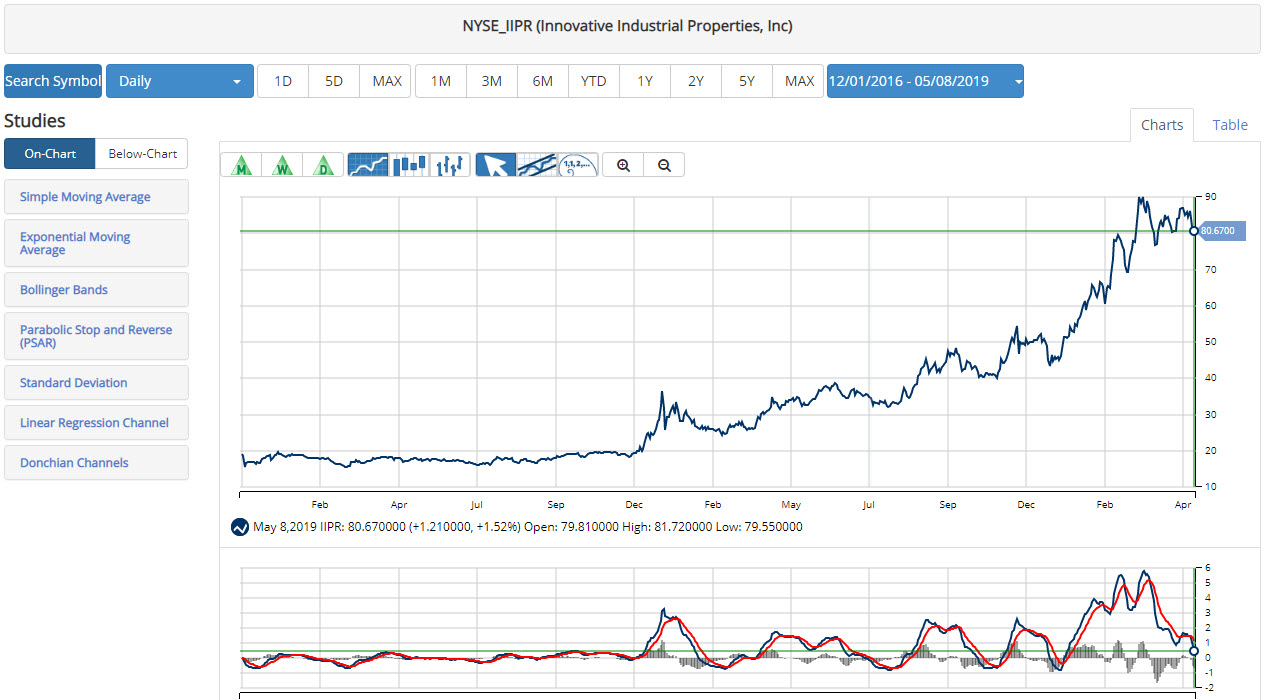The height and width of the screenshot is (700, 1264).
Task: Click the weekly 'W' triangle icon
Action: point(282,165)
